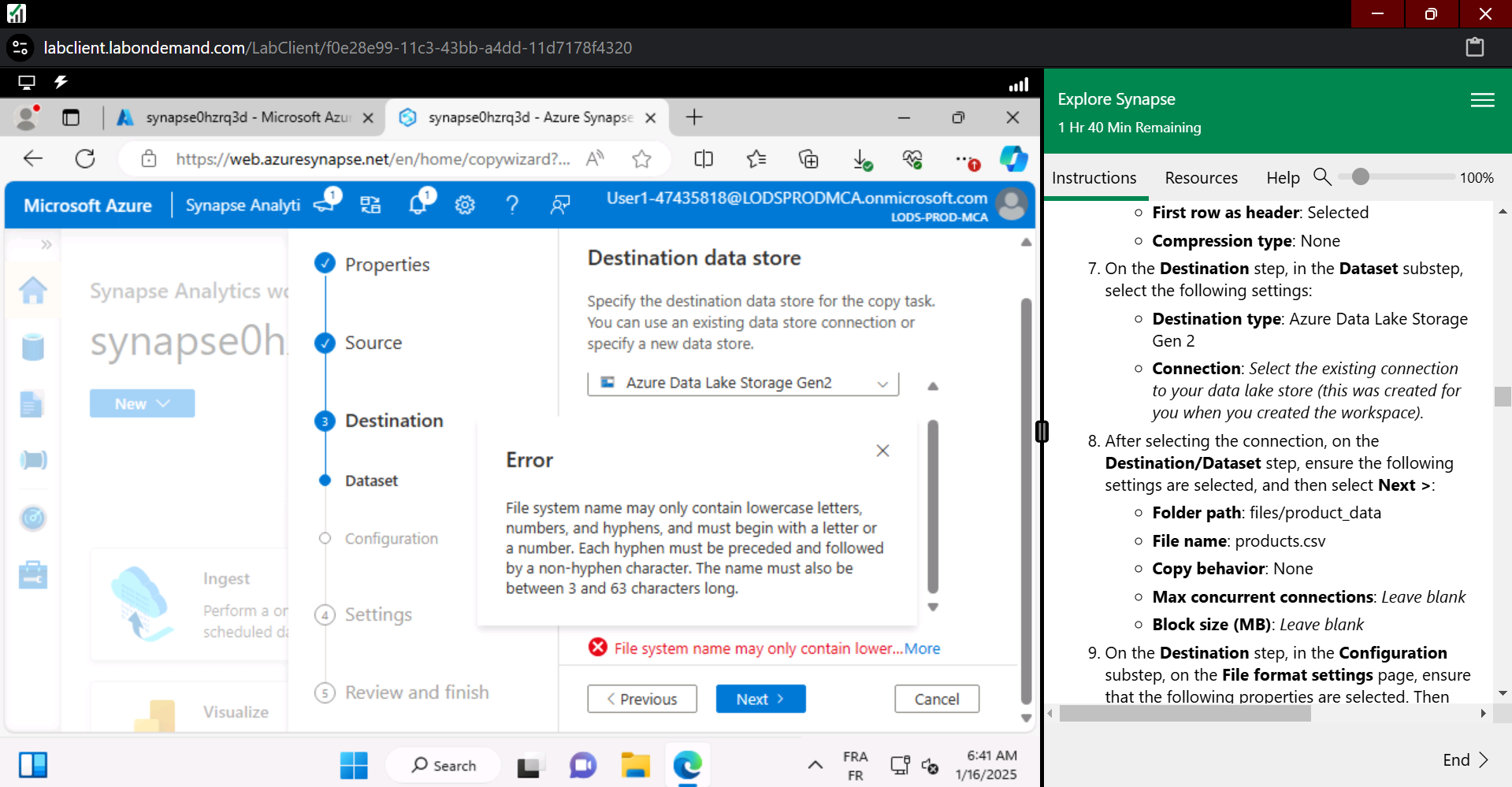
Task: Show hidden system tray icons
Action: (815, 764)
